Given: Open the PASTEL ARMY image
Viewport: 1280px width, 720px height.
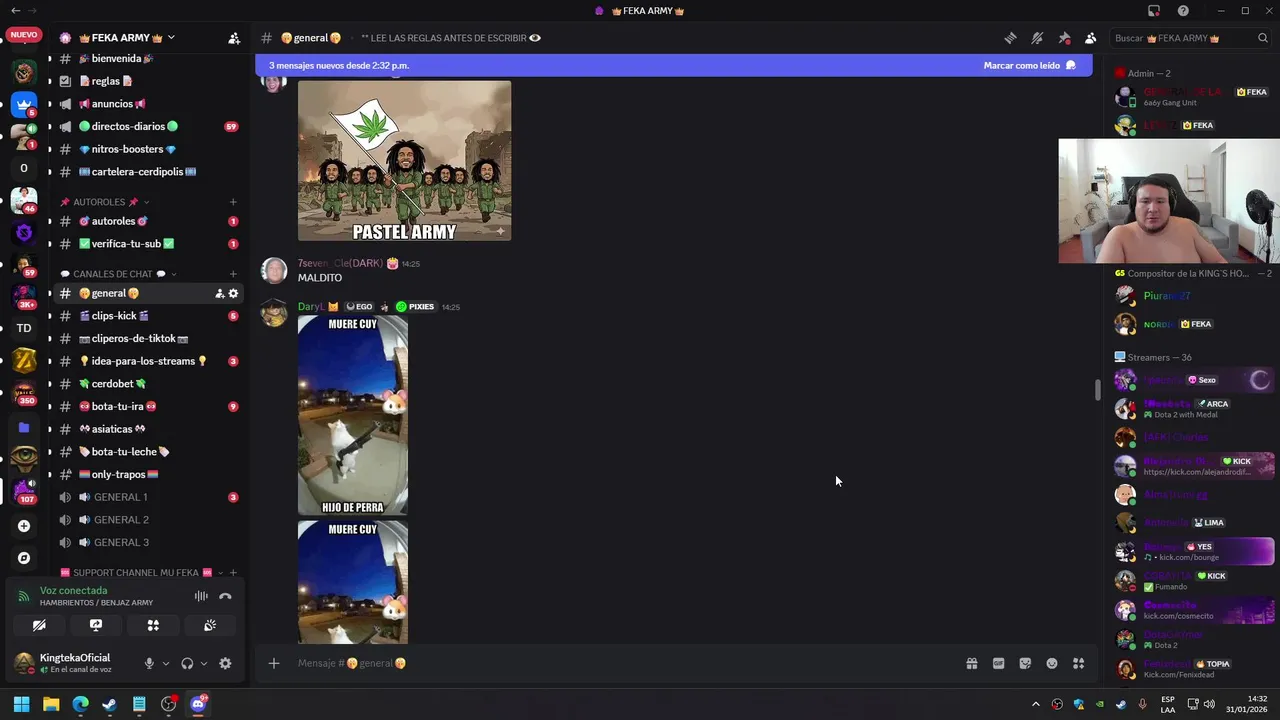Looking at the screenshot, I should click(x=404, y=160).
